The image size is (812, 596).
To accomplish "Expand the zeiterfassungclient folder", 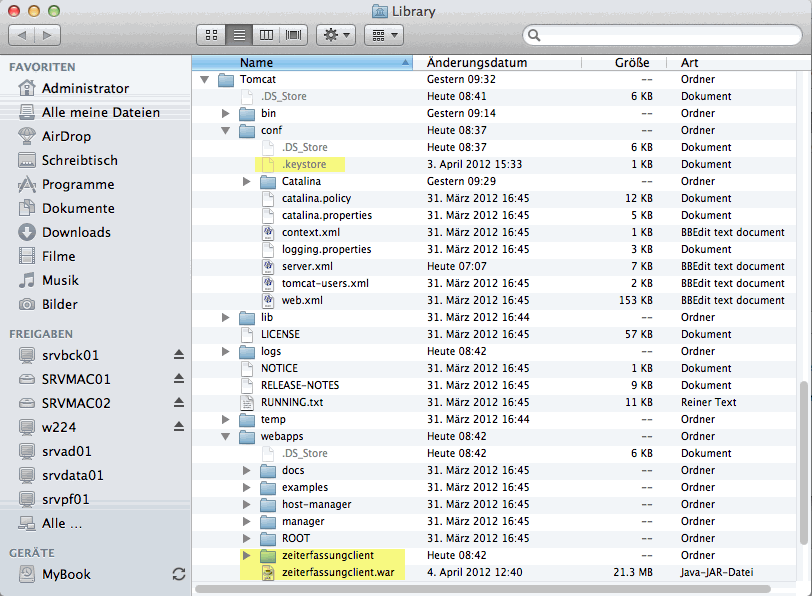I will 247,555.
